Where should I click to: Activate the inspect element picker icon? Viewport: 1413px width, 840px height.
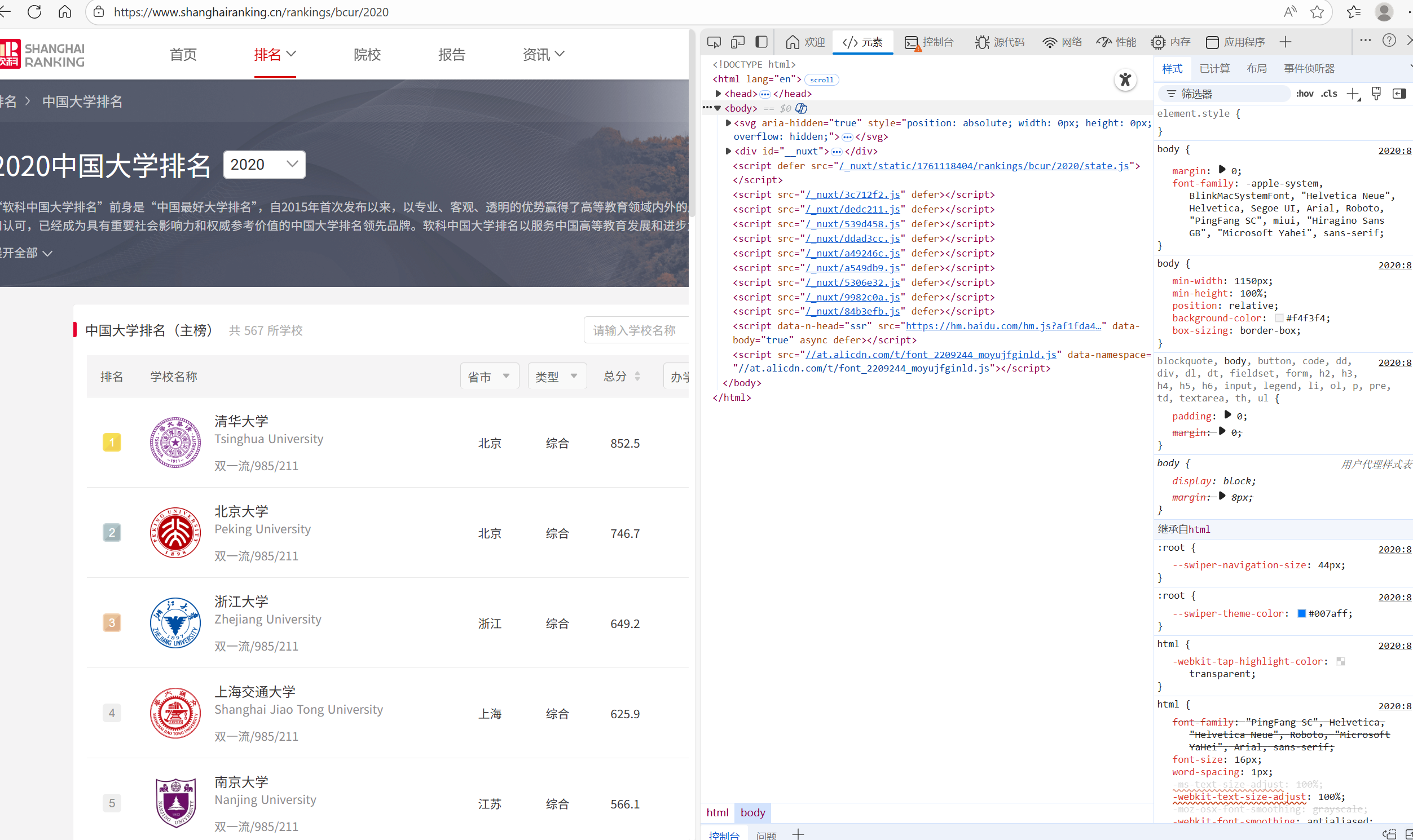click(x=714, y=42)
